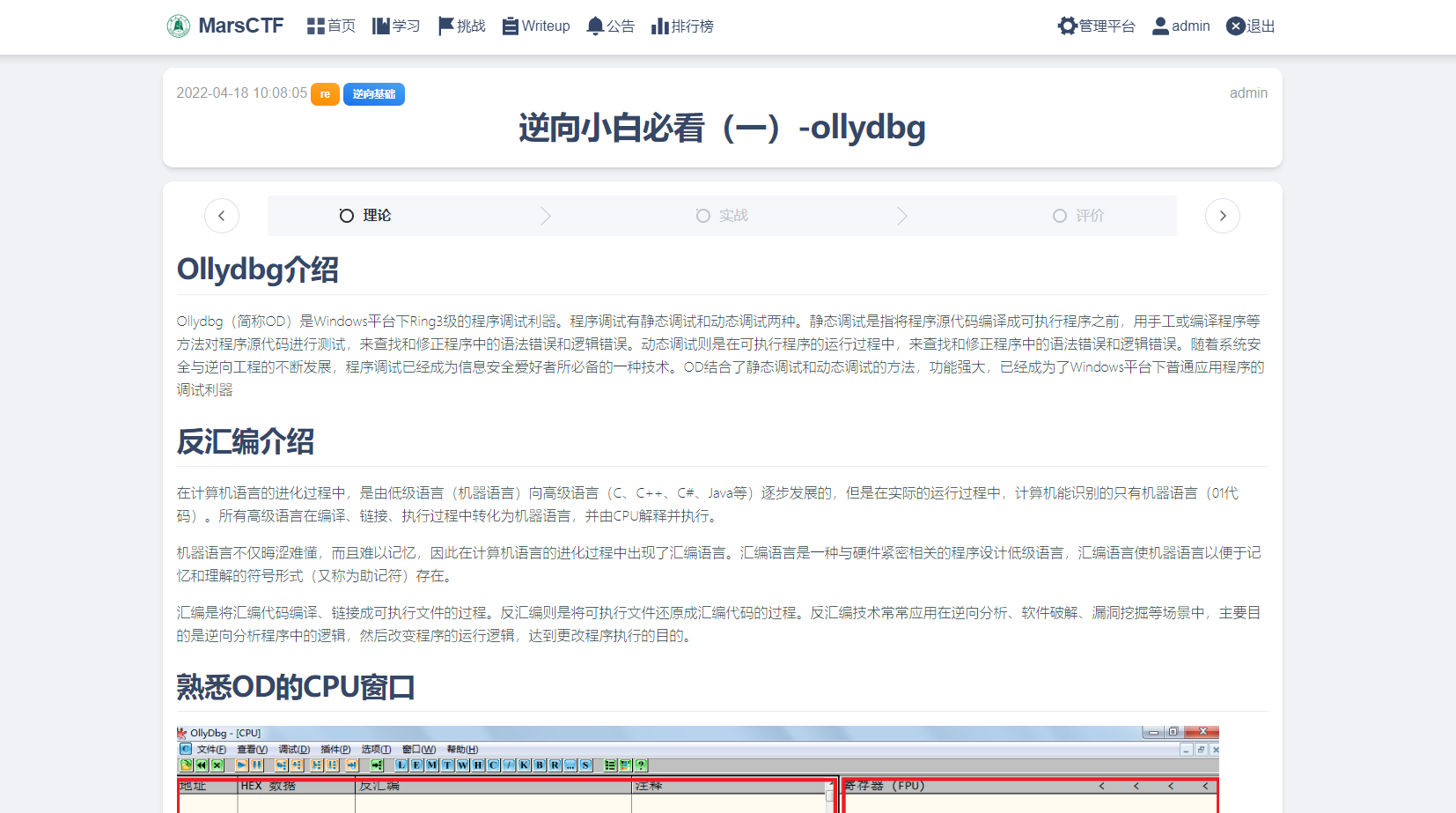
Task: Click the clipboard icon beside Writeup
Action: [511, 26]
